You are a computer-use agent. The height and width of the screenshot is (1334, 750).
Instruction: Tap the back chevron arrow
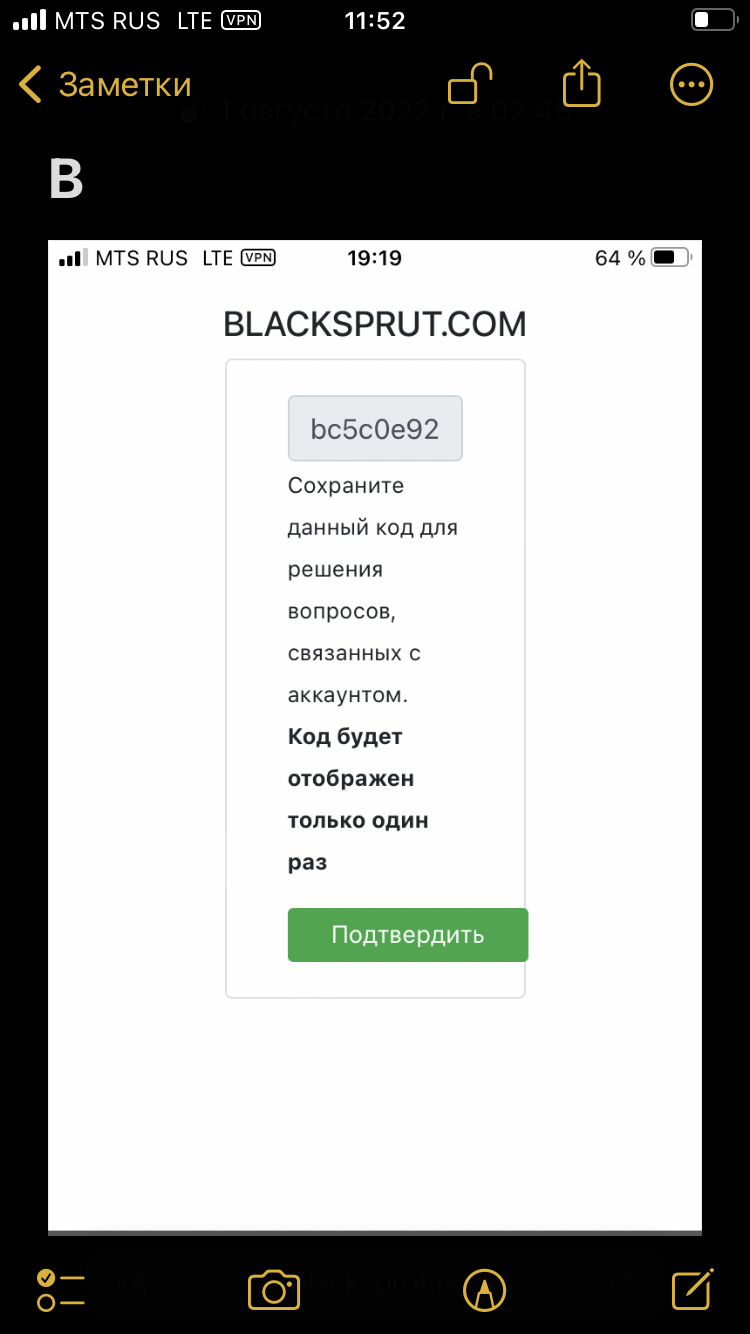click(x=30, y=85)
